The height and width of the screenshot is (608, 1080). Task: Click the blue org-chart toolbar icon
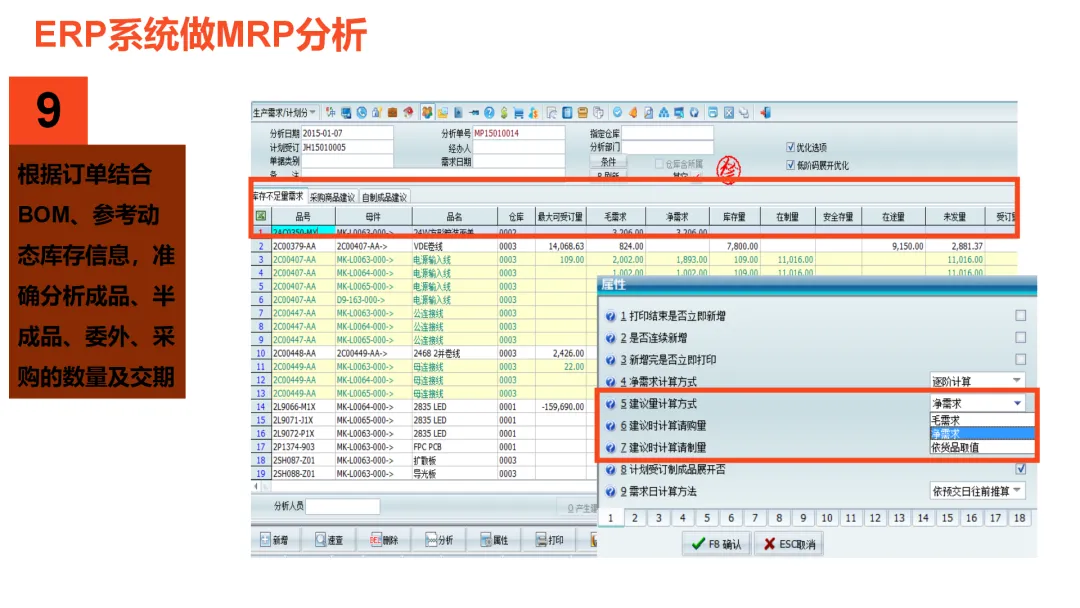coord(663,112)
